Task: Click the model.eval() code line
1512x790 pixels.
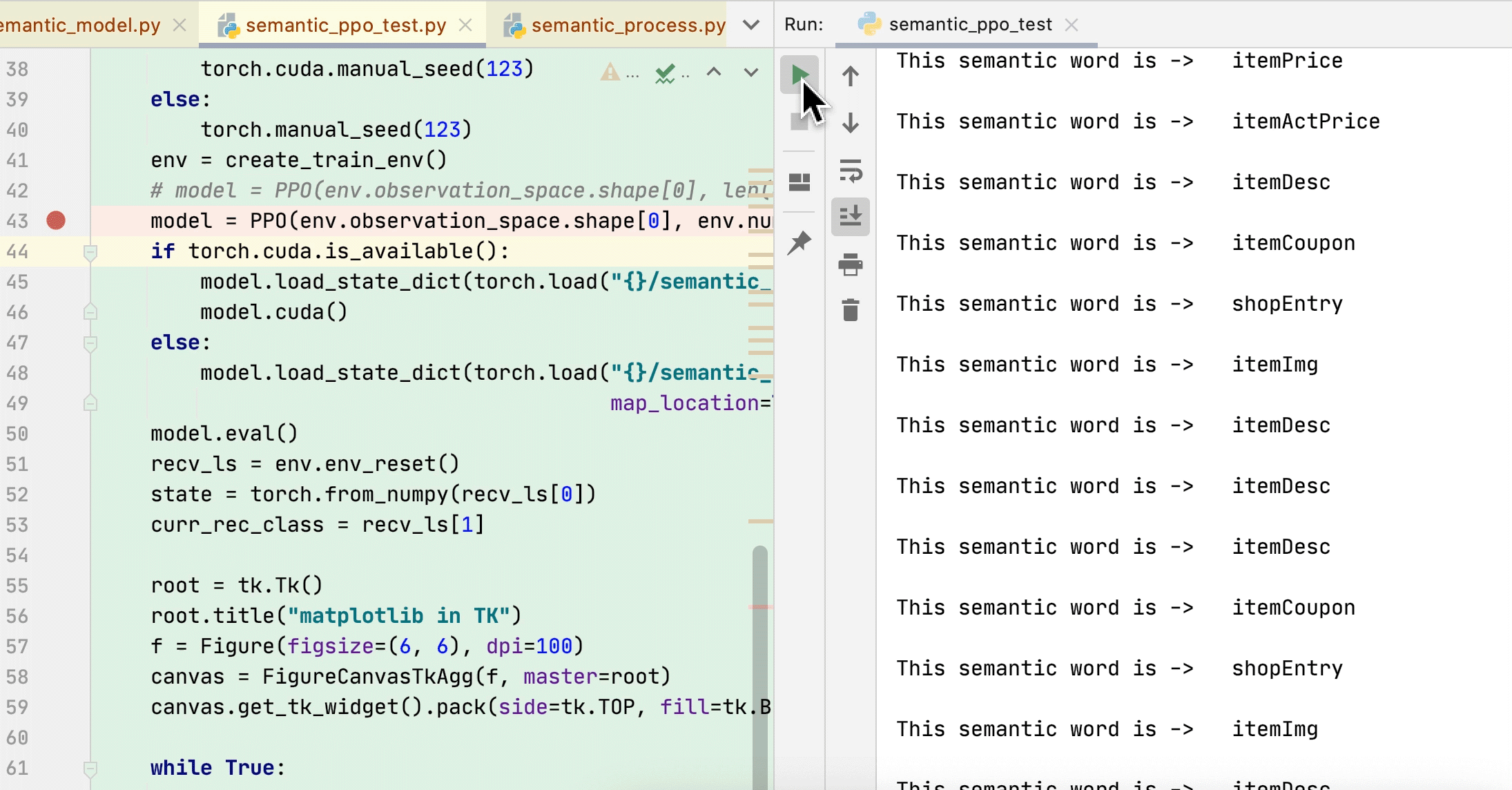Action: pyautogui.click(x=224, y=434)
